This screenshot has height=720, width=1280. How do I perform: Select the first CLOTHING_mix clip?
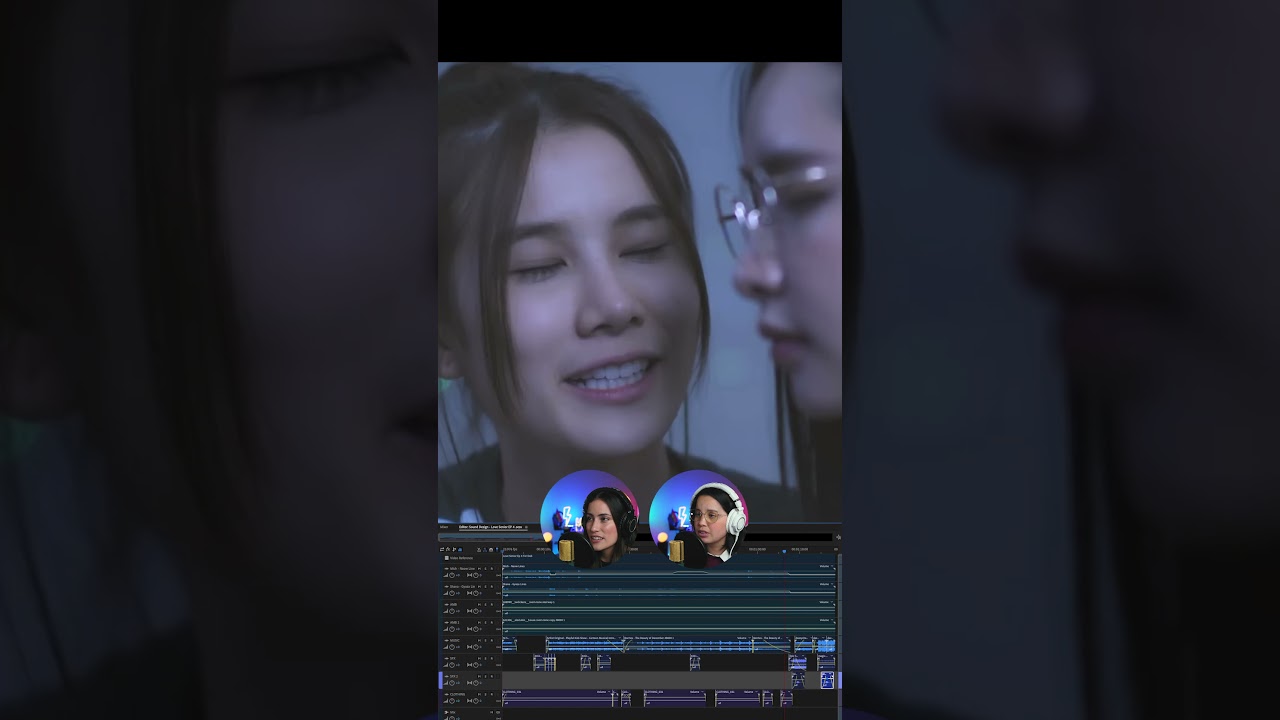(x=557, y=697)
